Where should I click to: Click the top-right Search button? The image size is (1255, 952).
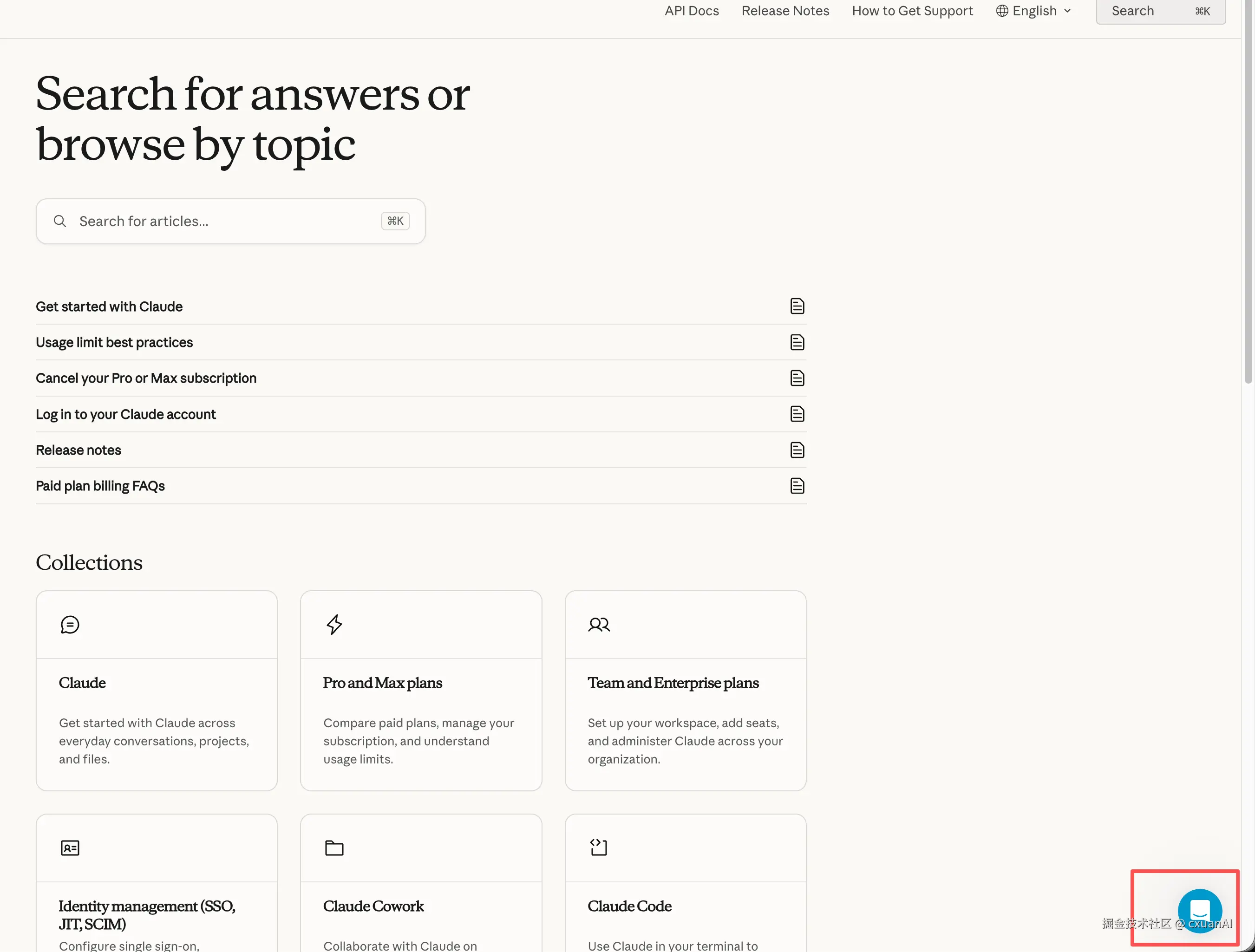[1161, 11]
